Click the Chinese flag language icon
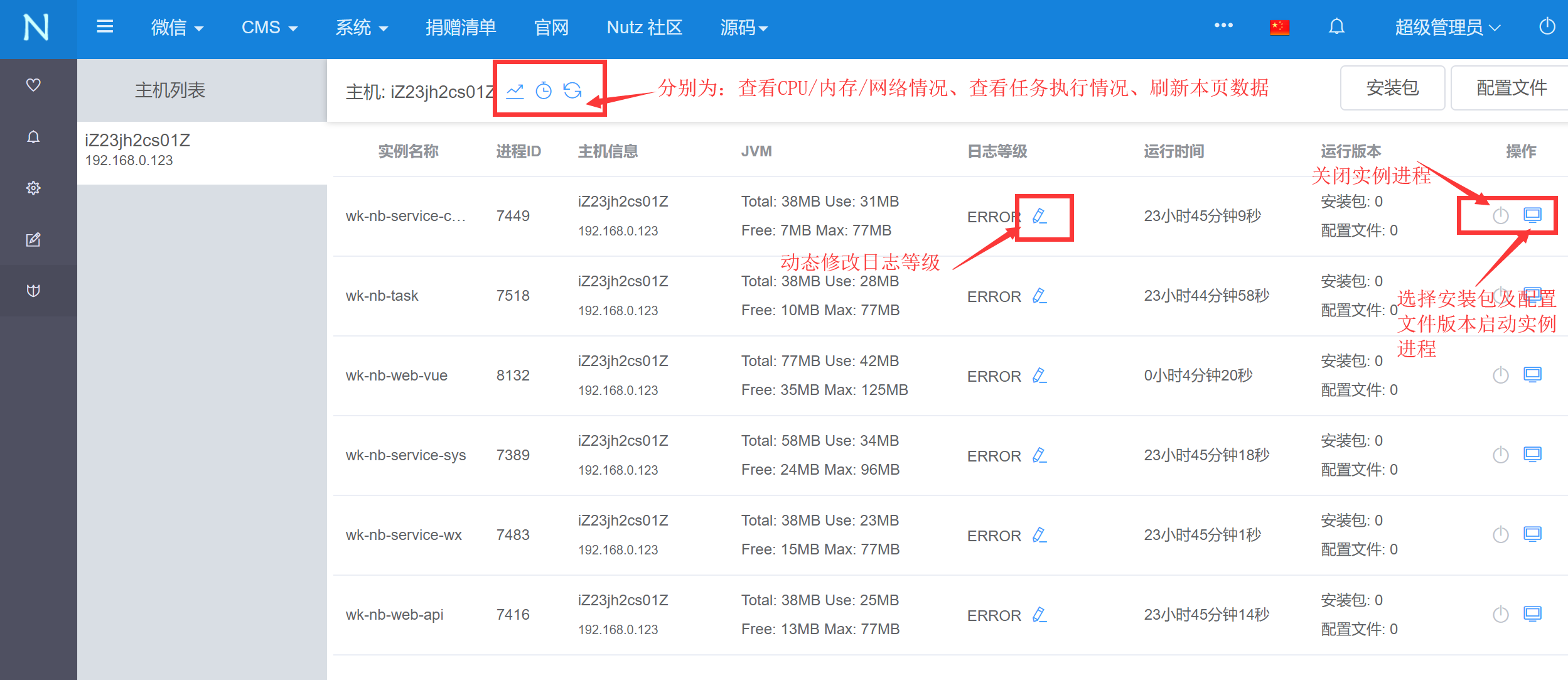The image size is (1568, 680). (x=1279, y=27)
